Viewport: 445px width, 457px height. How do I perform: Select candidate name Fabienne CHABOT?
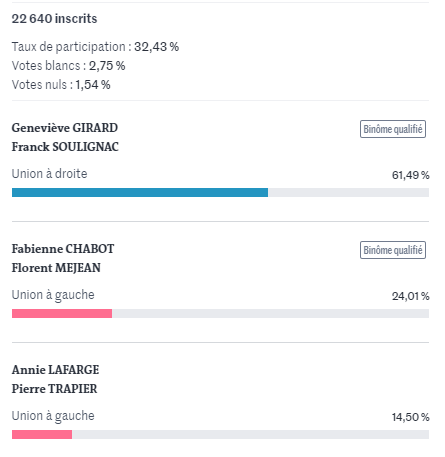[x=63, y=249]
